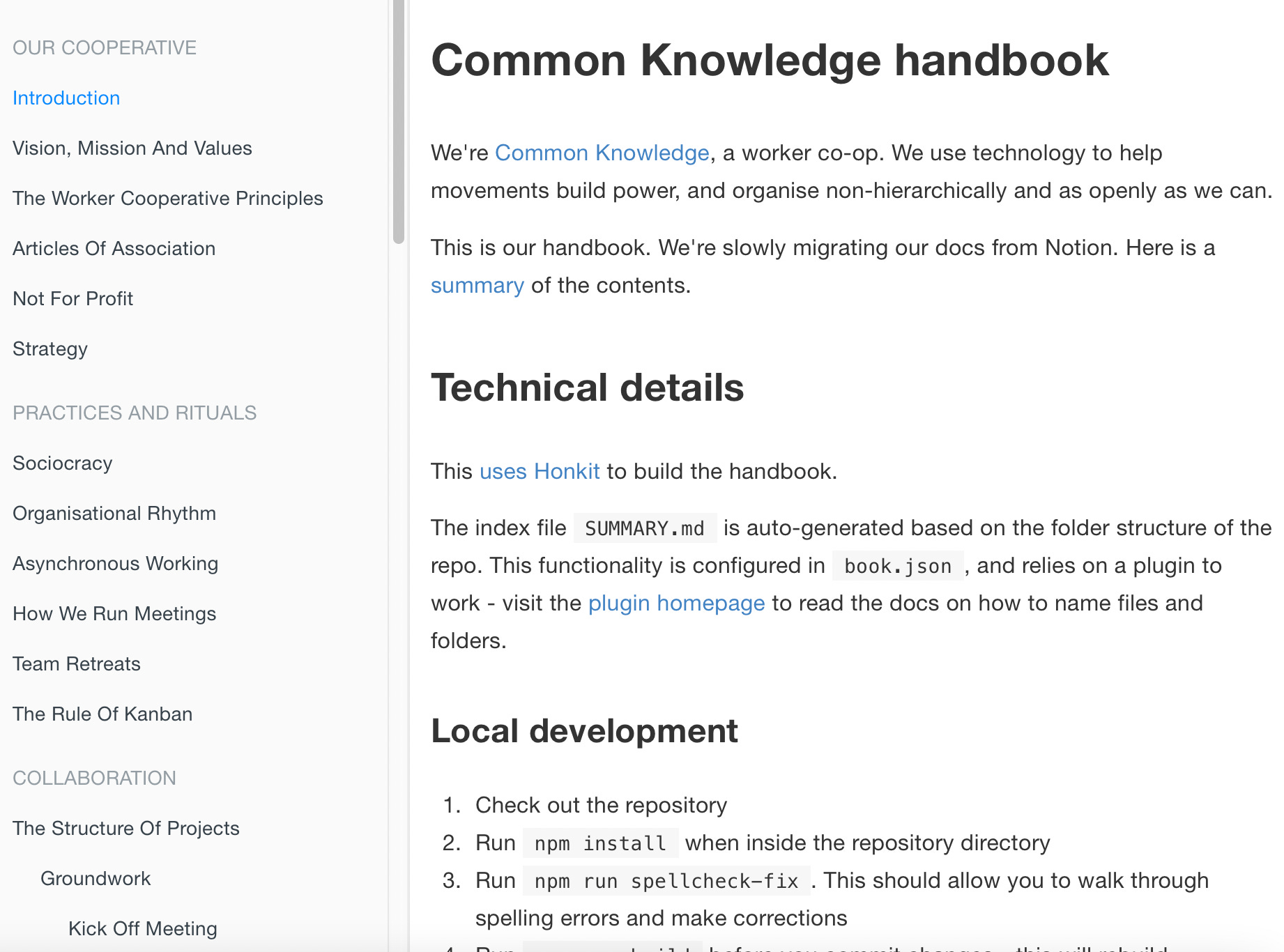Viewport: 1284px width, 952px height.
Task: Open Articles Of Association page
Action: pyautogui.click(x=114, y=249)
